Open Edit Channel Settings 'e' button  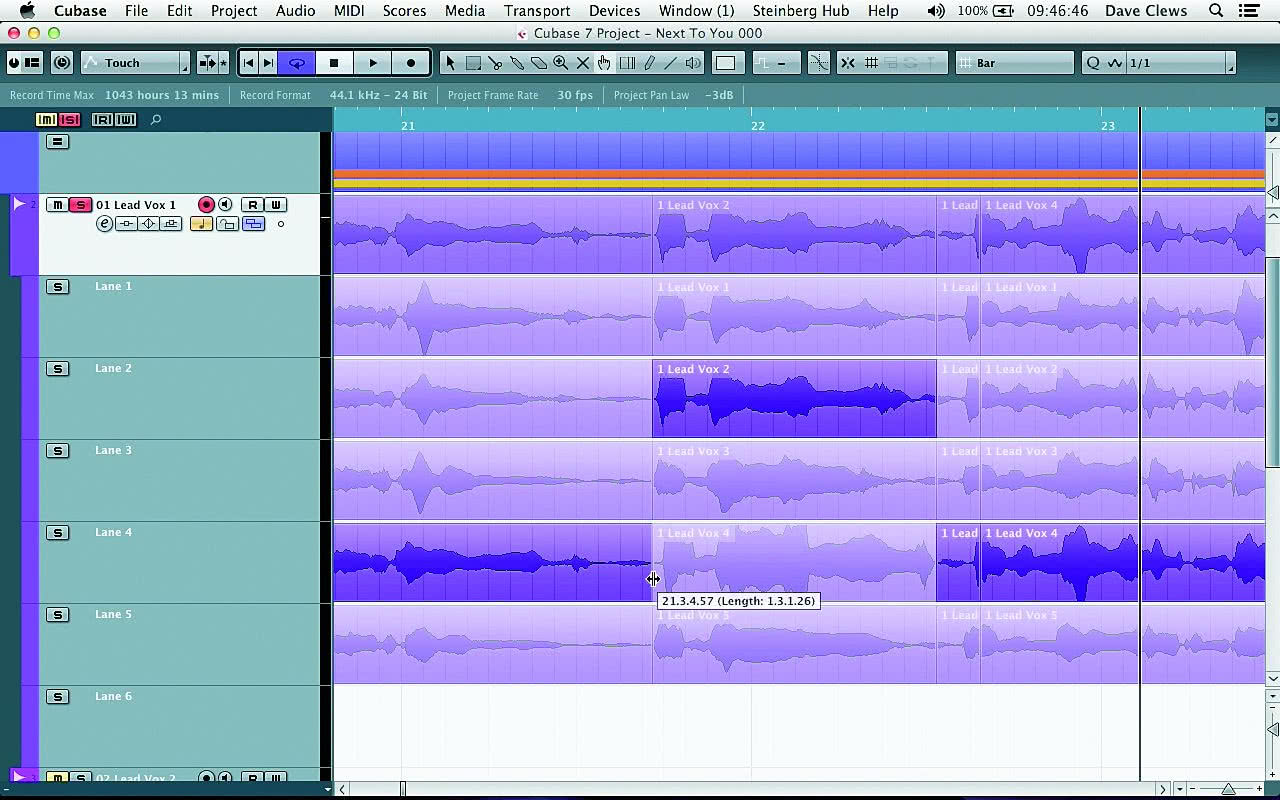tap(105, 224)
